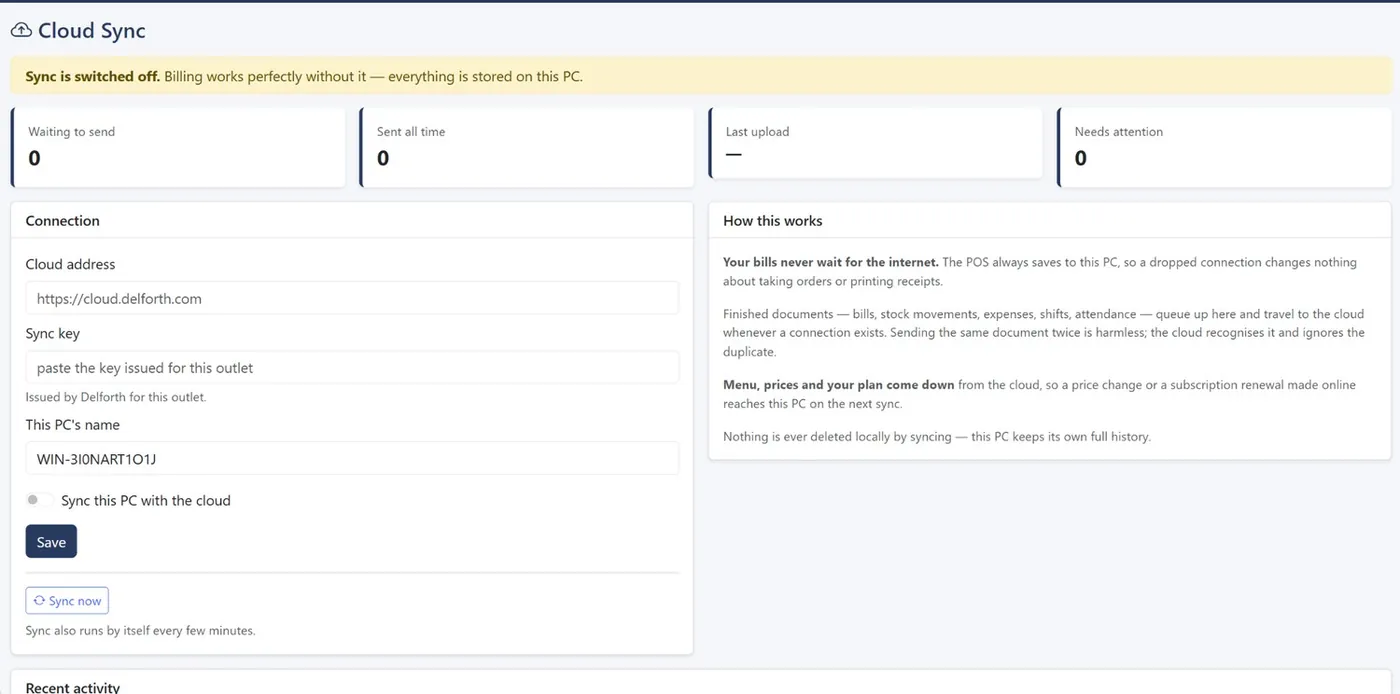Click the Sync now button
This screenshot has height=694, width=1400.
[x=67, y=601]
